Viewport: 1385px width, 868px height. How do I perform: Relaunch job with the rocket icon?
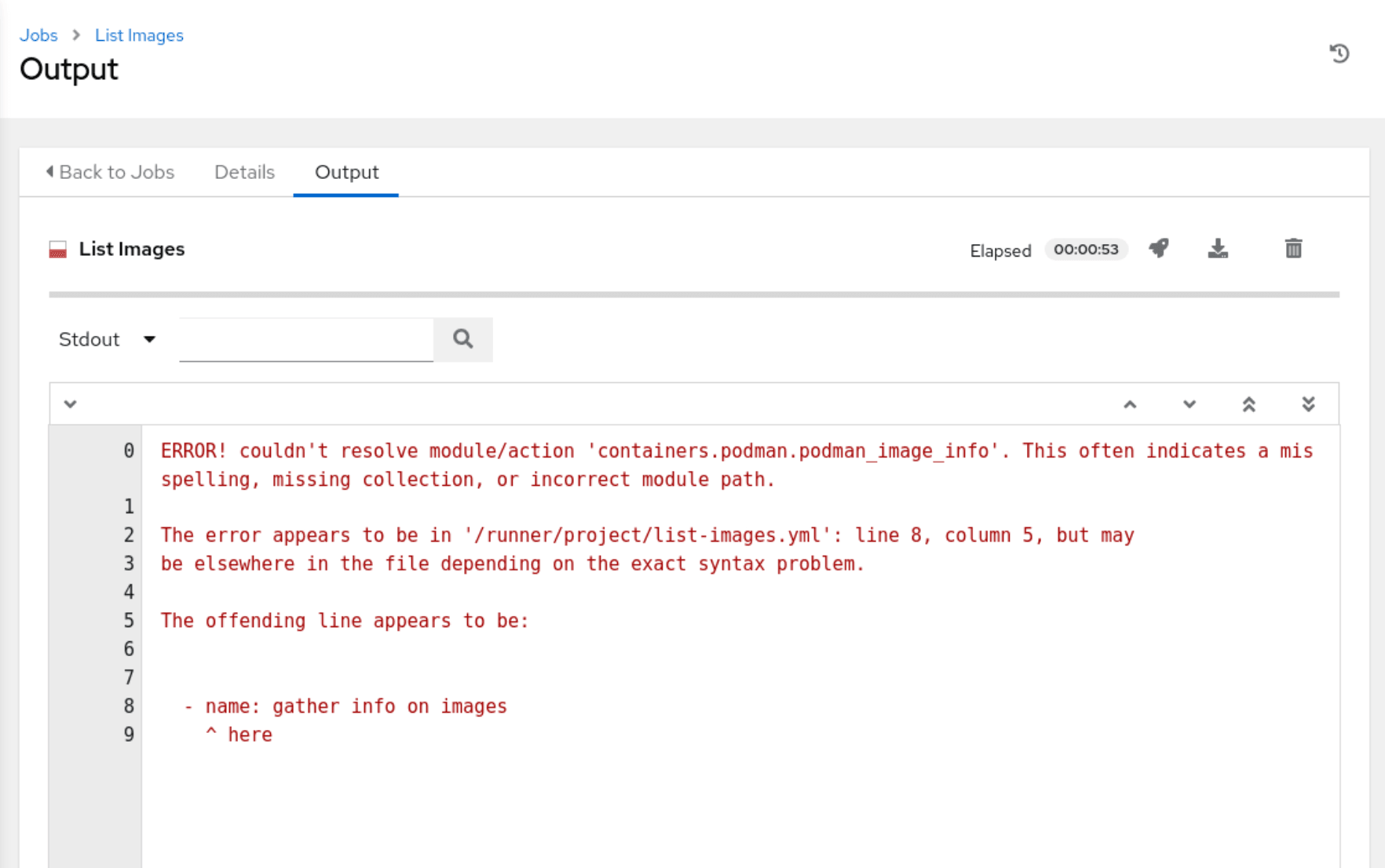[1159, 249]
